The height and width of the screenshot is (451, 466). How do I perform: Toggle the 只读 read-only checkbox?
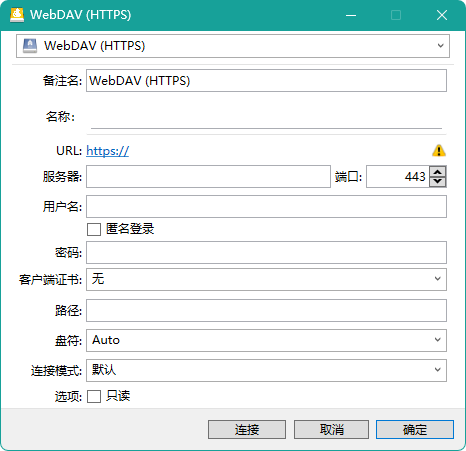click(x=94, y=397)
